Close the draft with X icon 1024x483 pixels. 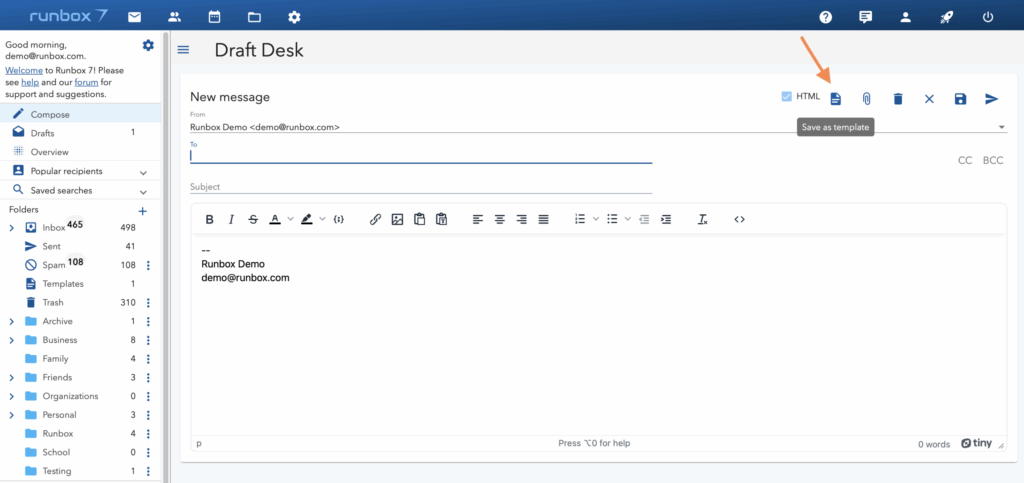929,99
